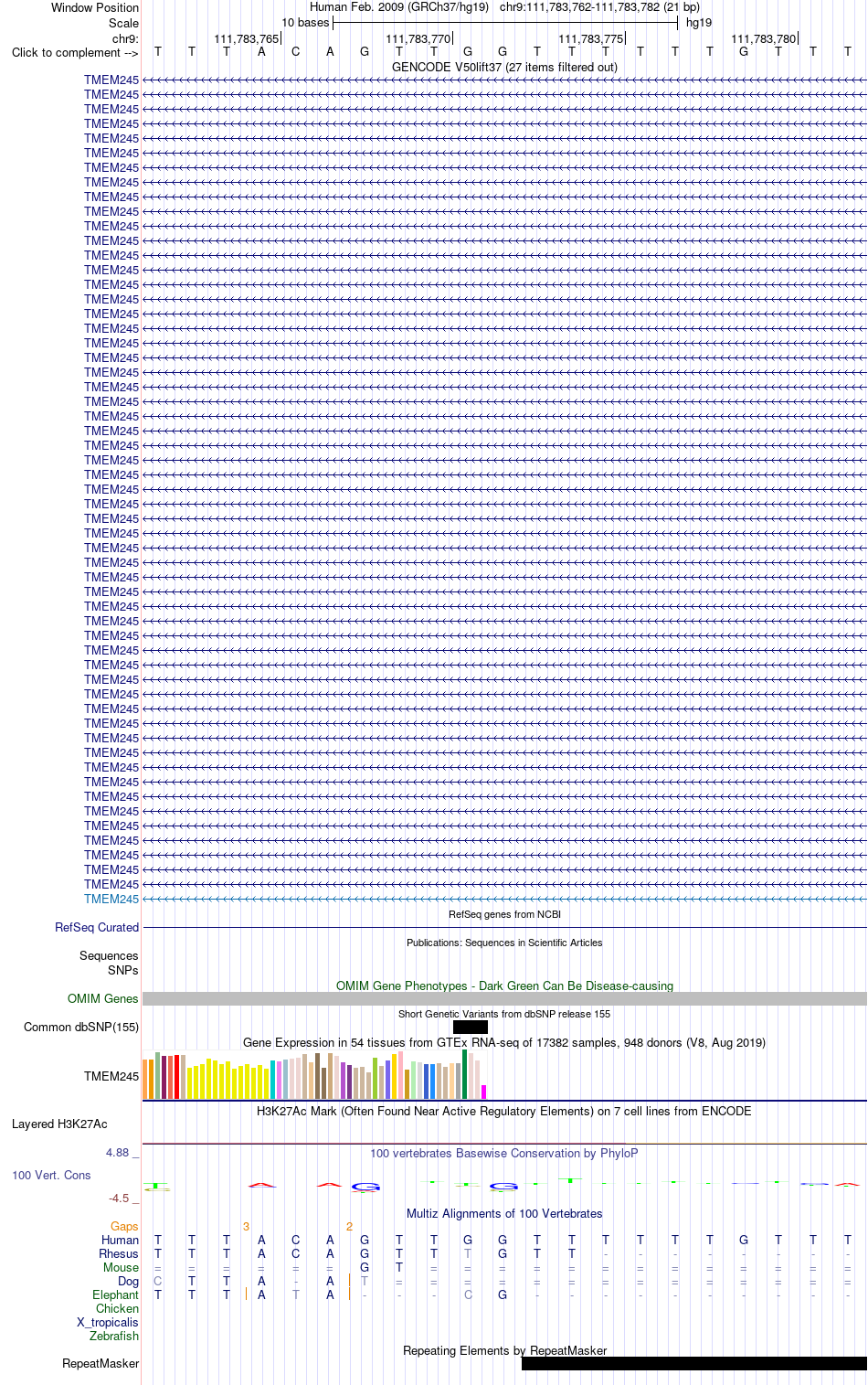Viewport: 868px width, 1385px height.
Task: Select the Chicken alignment row label
Action: point(117,1308)
